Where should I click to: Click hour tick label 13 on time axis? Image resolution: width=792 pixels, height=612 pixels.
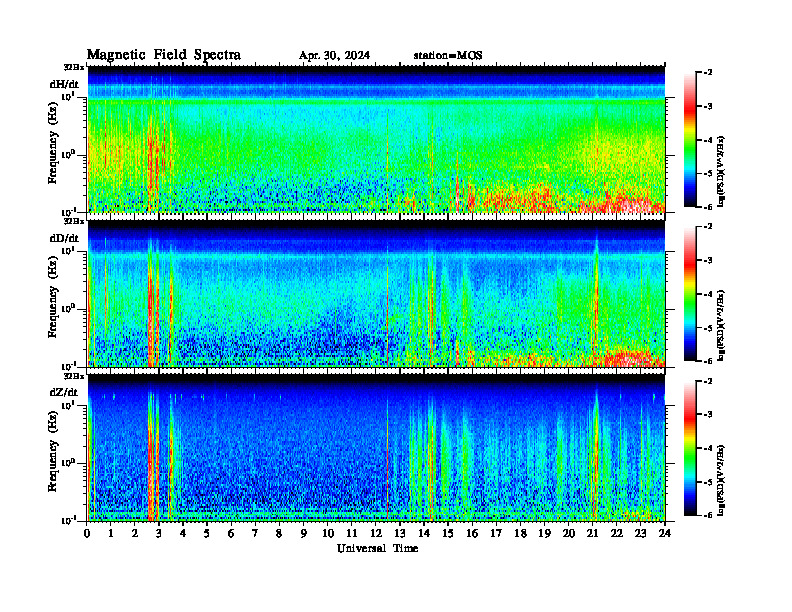tap(400, 533)
